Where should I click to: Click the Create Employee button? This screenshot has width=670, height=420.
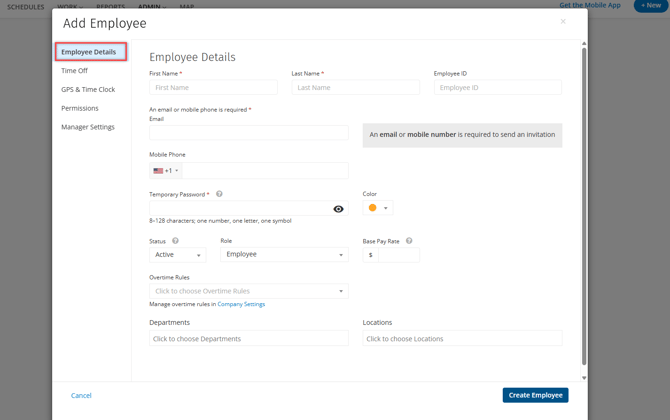pos(535,395)
